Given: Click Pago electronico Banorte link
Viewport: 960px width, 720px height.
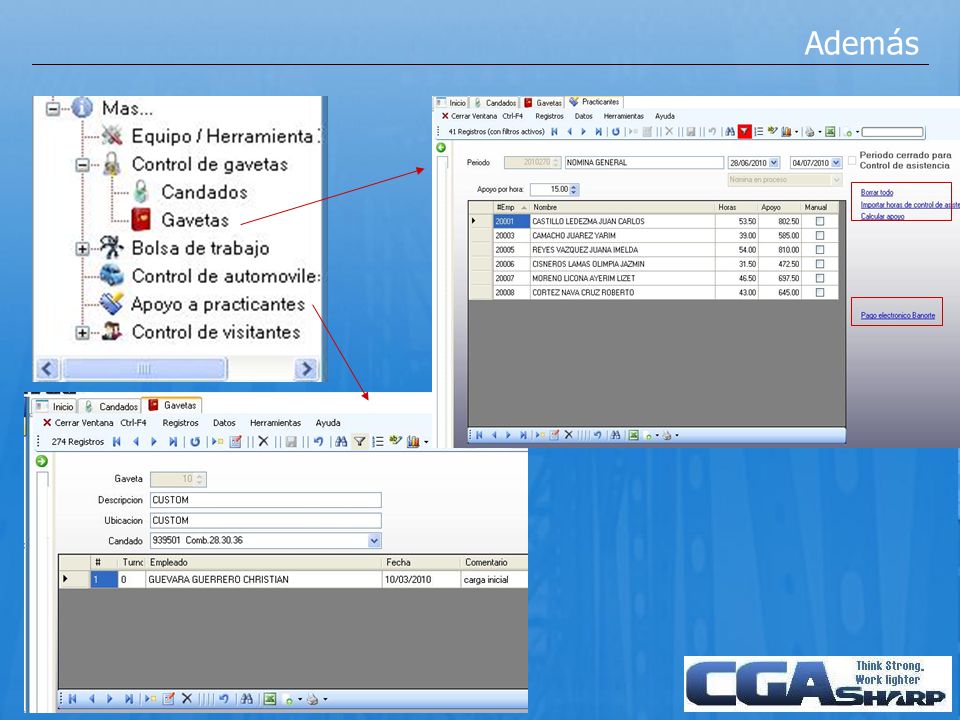Looking at the screenshot, I should point(898,315).
